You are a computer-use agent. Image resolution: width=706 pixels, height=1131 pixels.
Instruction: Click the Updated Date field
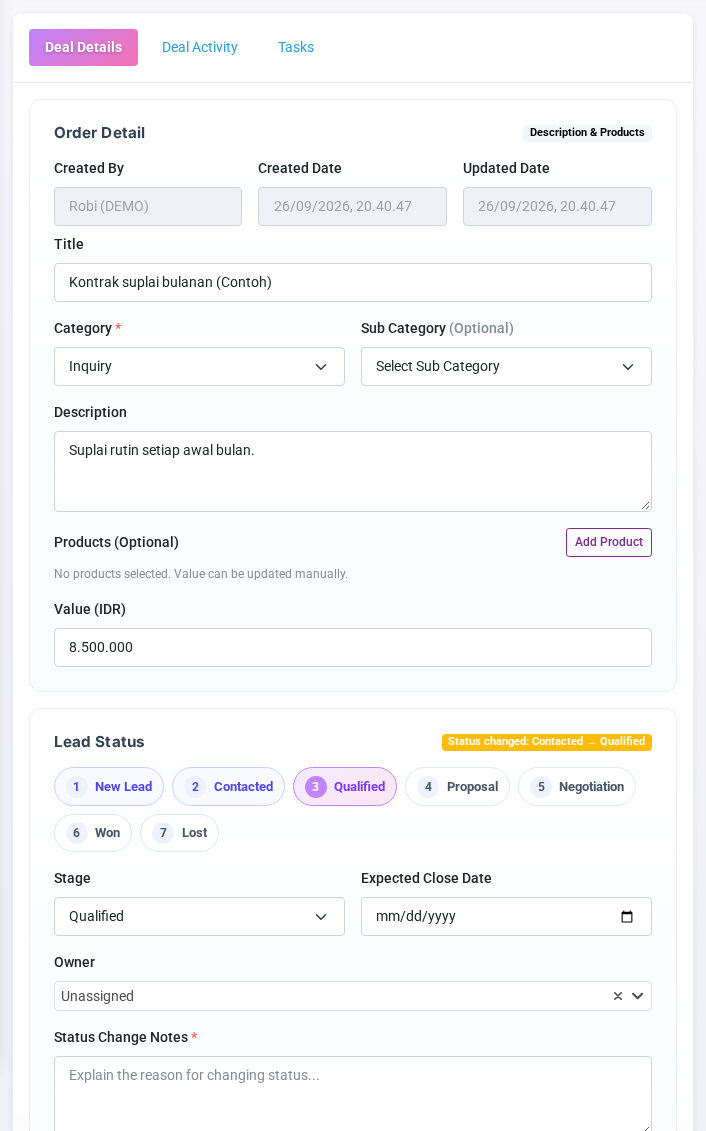557,206
